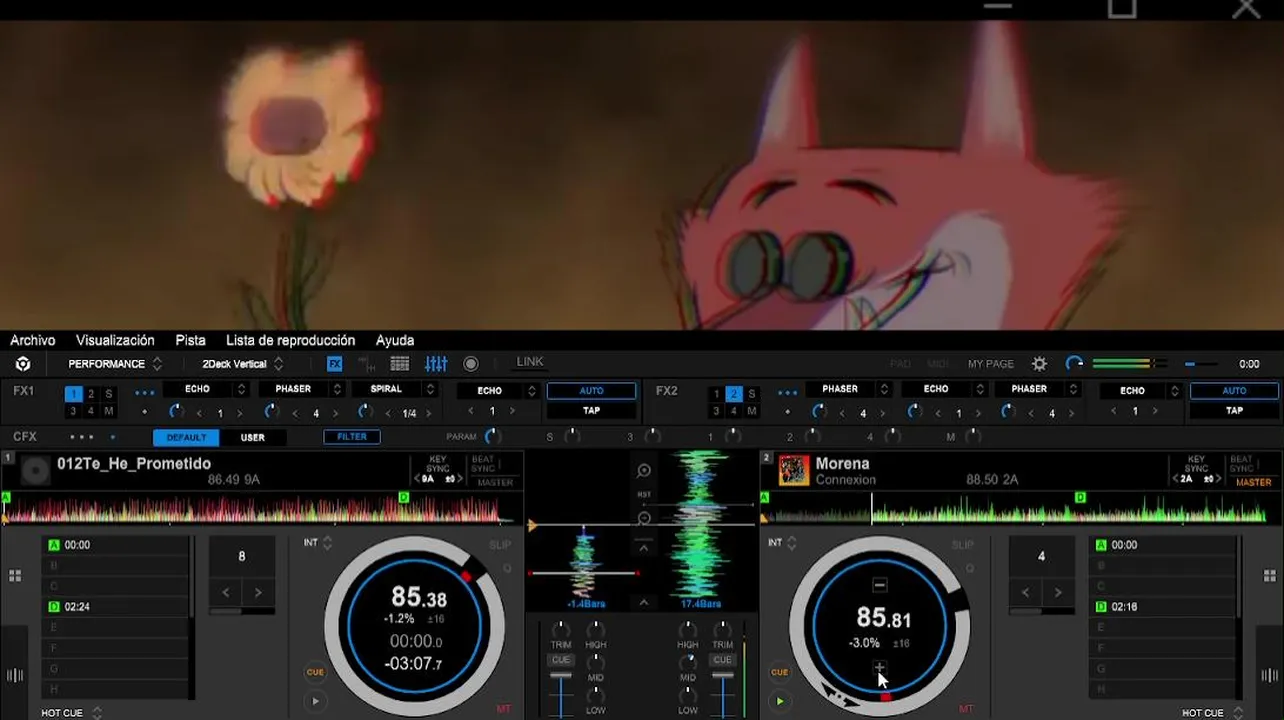Click the right mixer headphone CUE button
The image size is (1284, 720).
pyautogui.click(x=722, y=660)
